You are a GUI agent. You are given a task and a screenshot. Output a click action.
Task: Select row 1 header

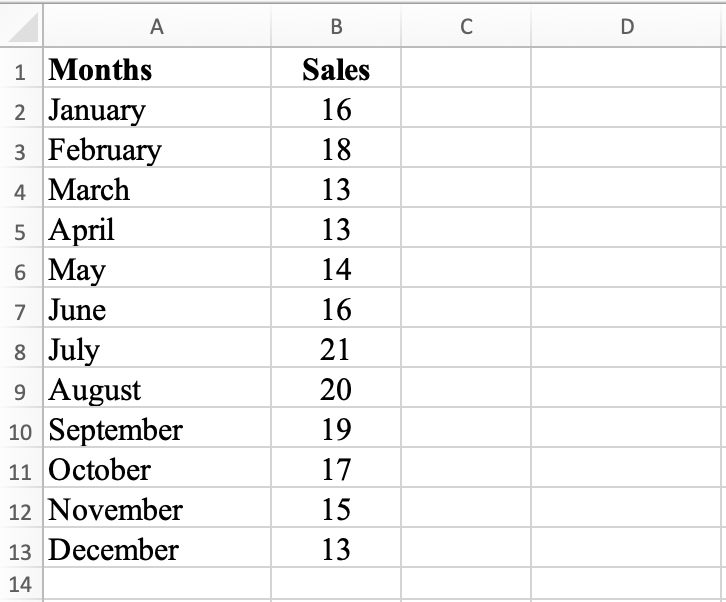(21, 70)
